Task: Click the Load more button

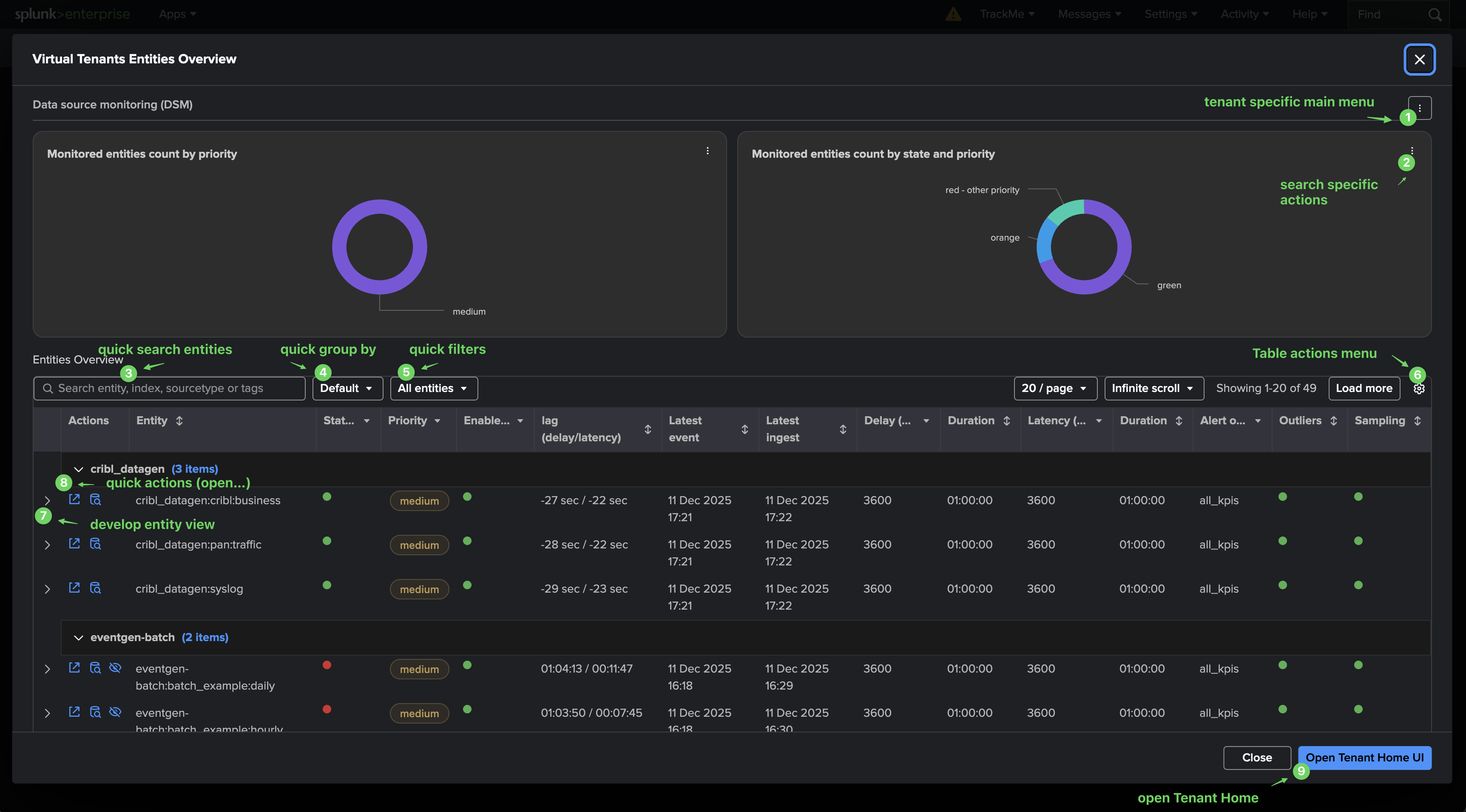Action: click(x=1364, y=388)
